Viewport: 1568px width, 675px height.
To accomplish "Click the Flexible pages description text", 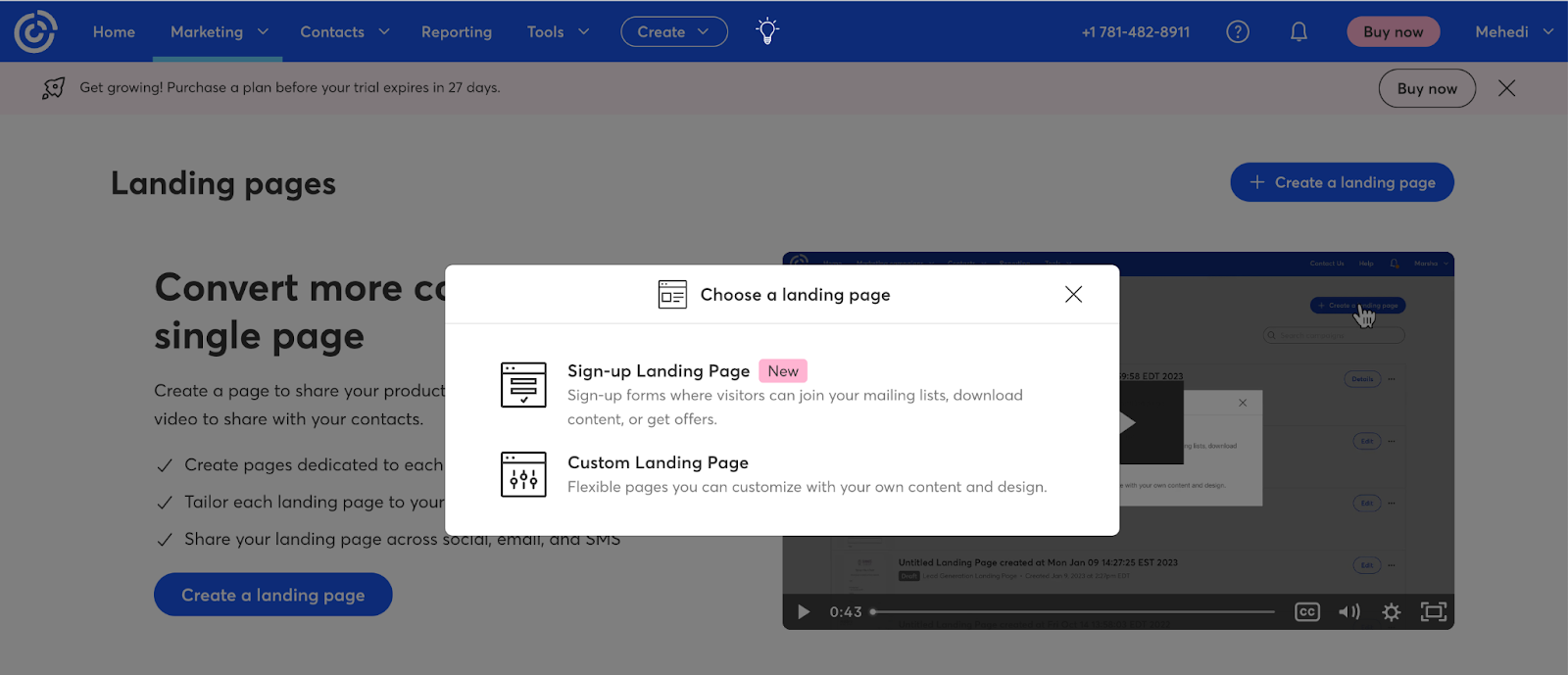I will pos(808,487).
